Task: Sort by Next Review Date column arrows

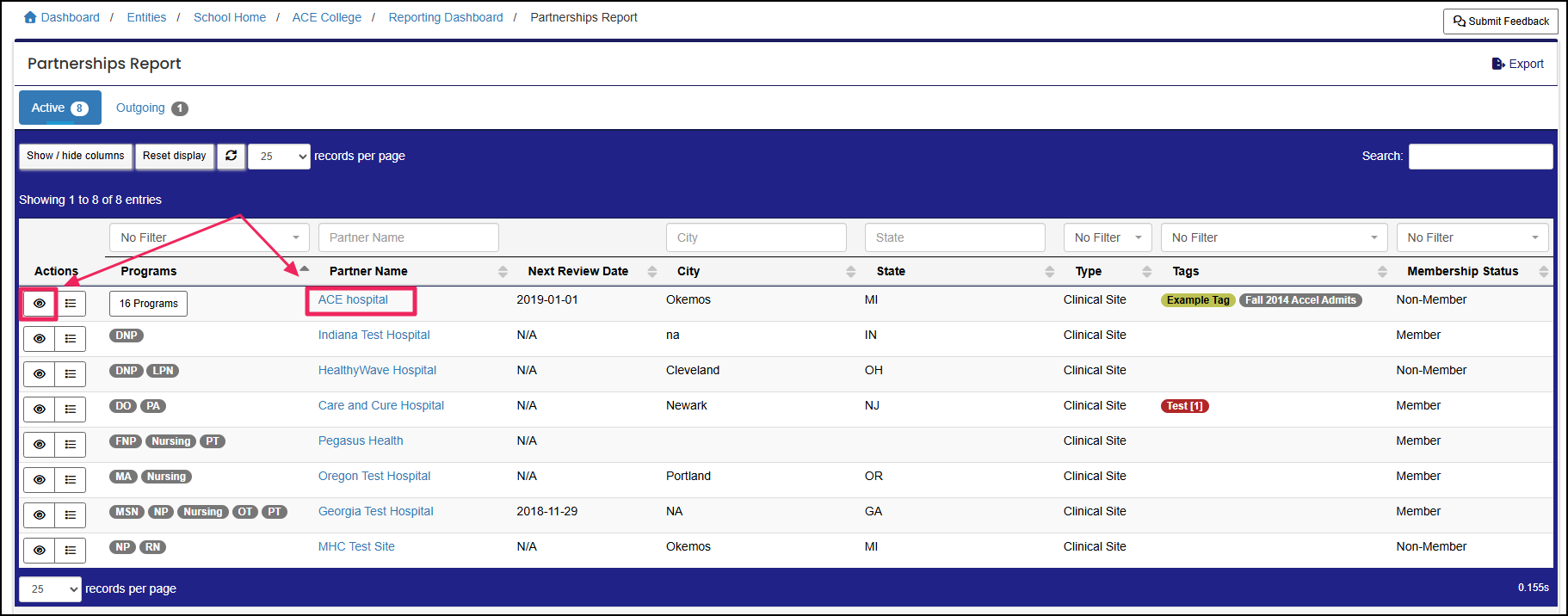Action: [x=652, y=271]
